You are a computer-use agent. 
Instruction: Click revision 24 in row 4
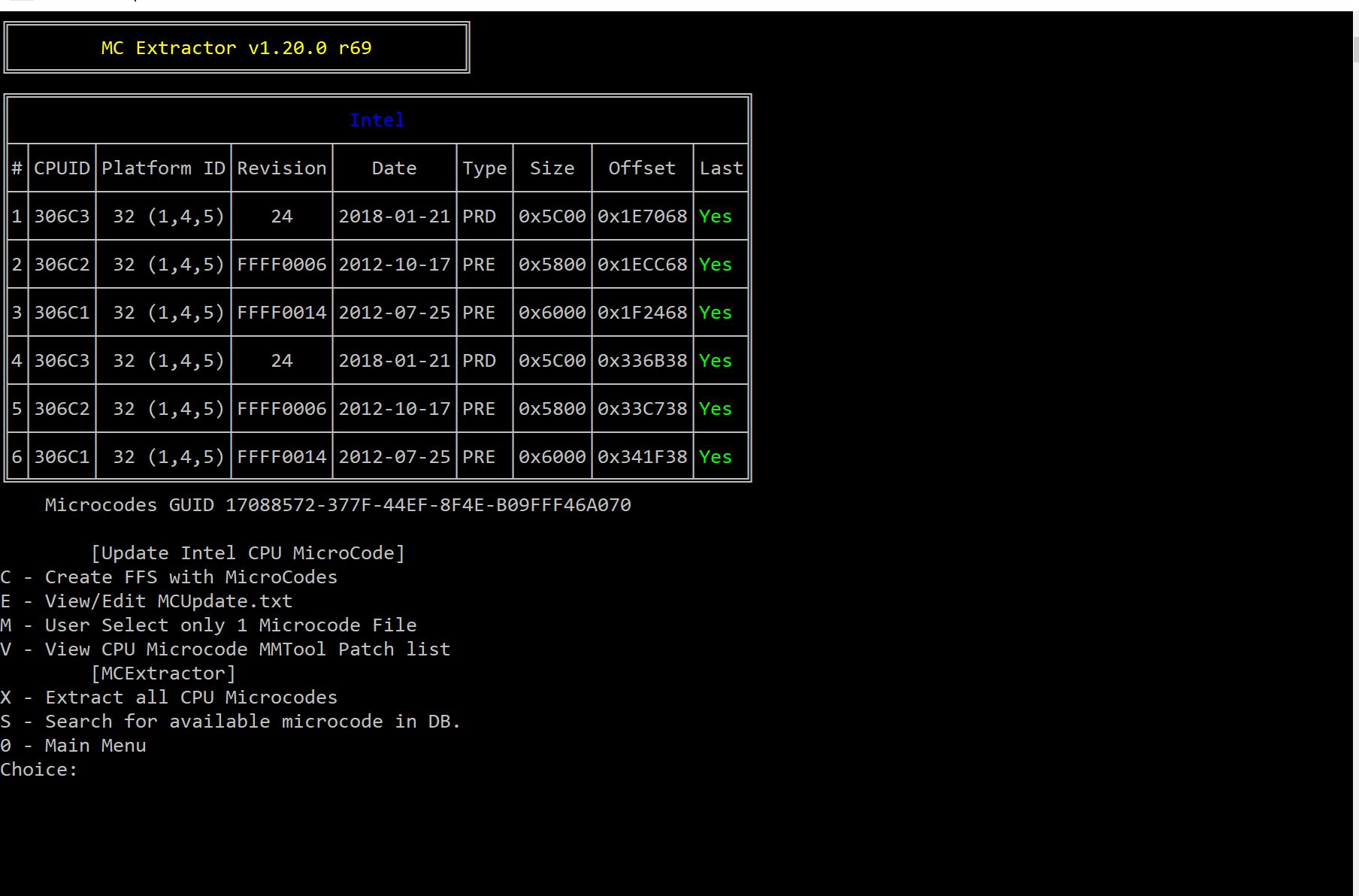[282, 361]
